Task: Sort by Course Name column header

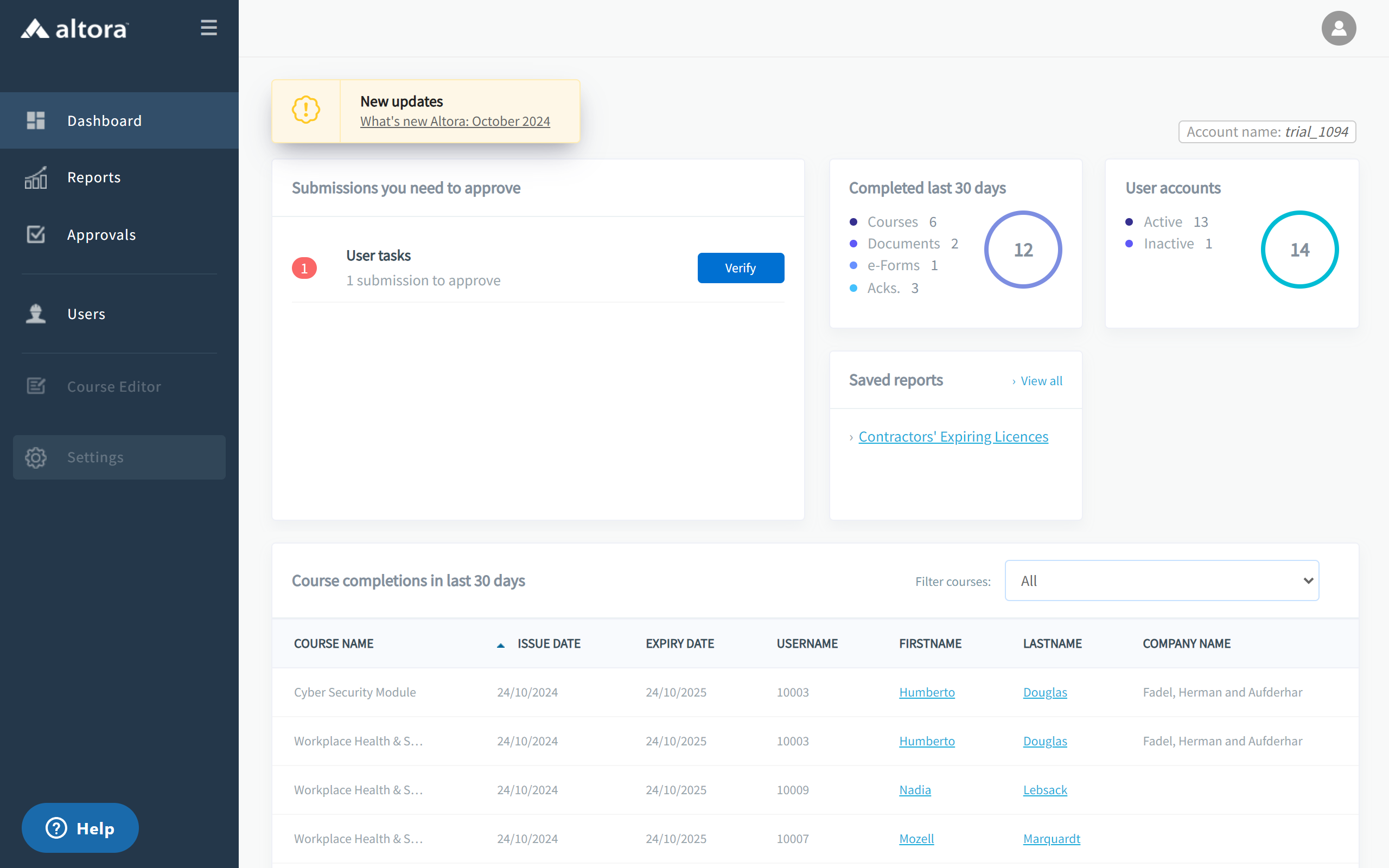Action: [334, 643]
